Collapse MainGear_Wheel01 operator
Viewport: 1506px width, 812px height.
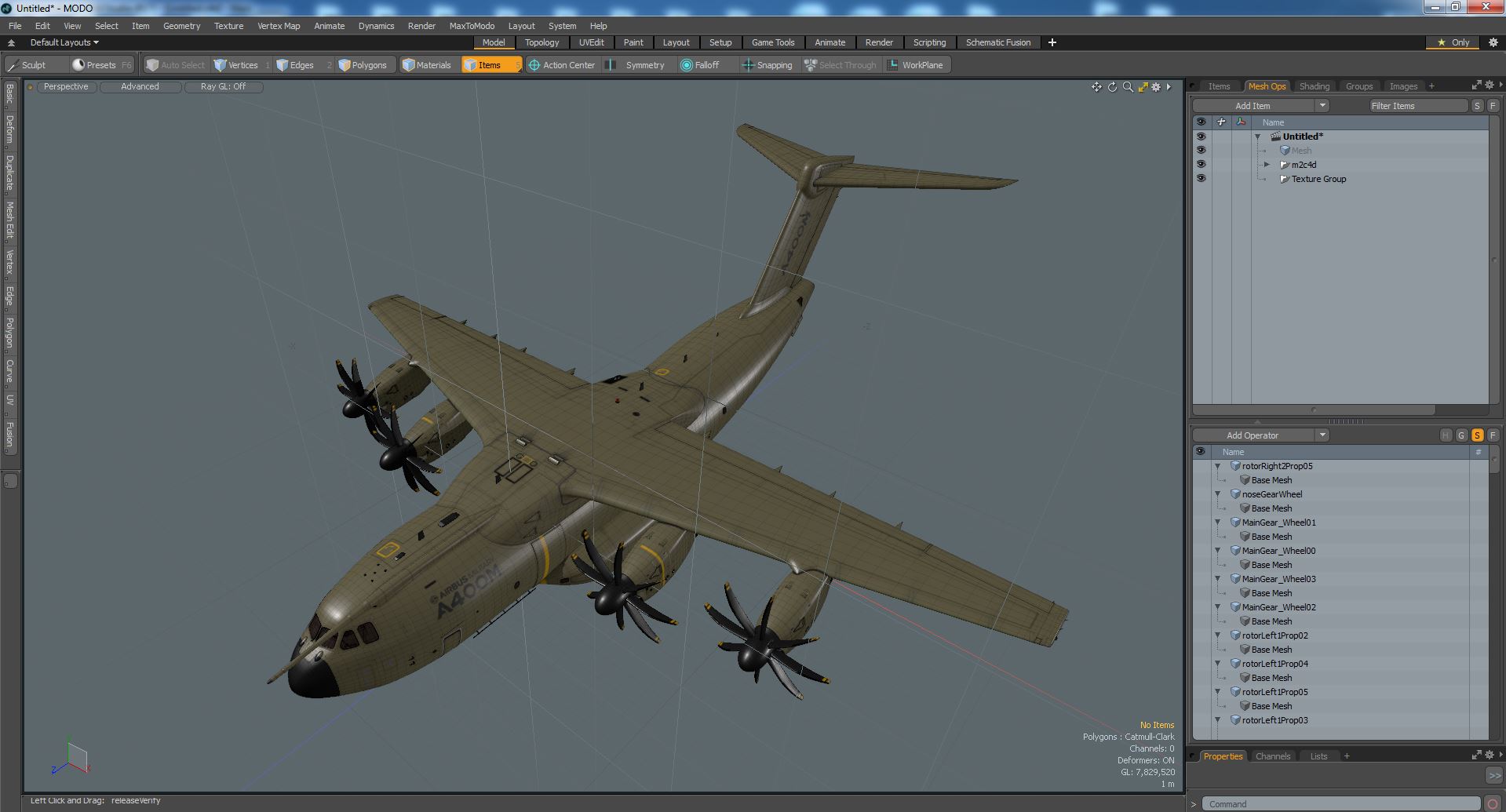point(1218,523)
